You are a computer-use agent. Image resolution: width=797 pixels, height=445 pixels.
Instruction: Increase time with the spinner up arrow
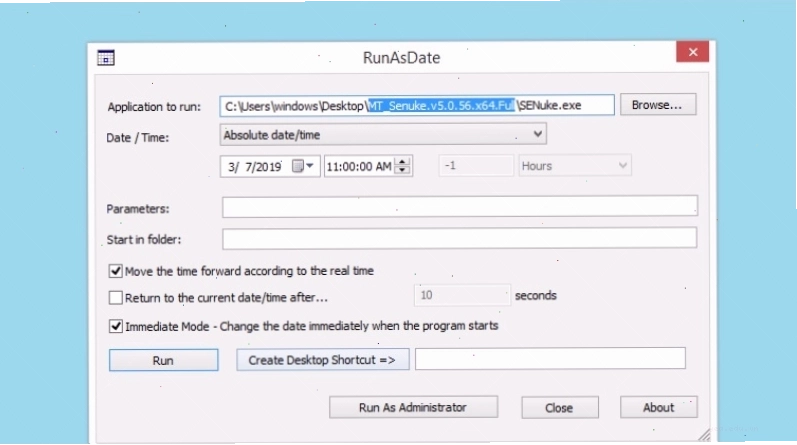[402, 162]
